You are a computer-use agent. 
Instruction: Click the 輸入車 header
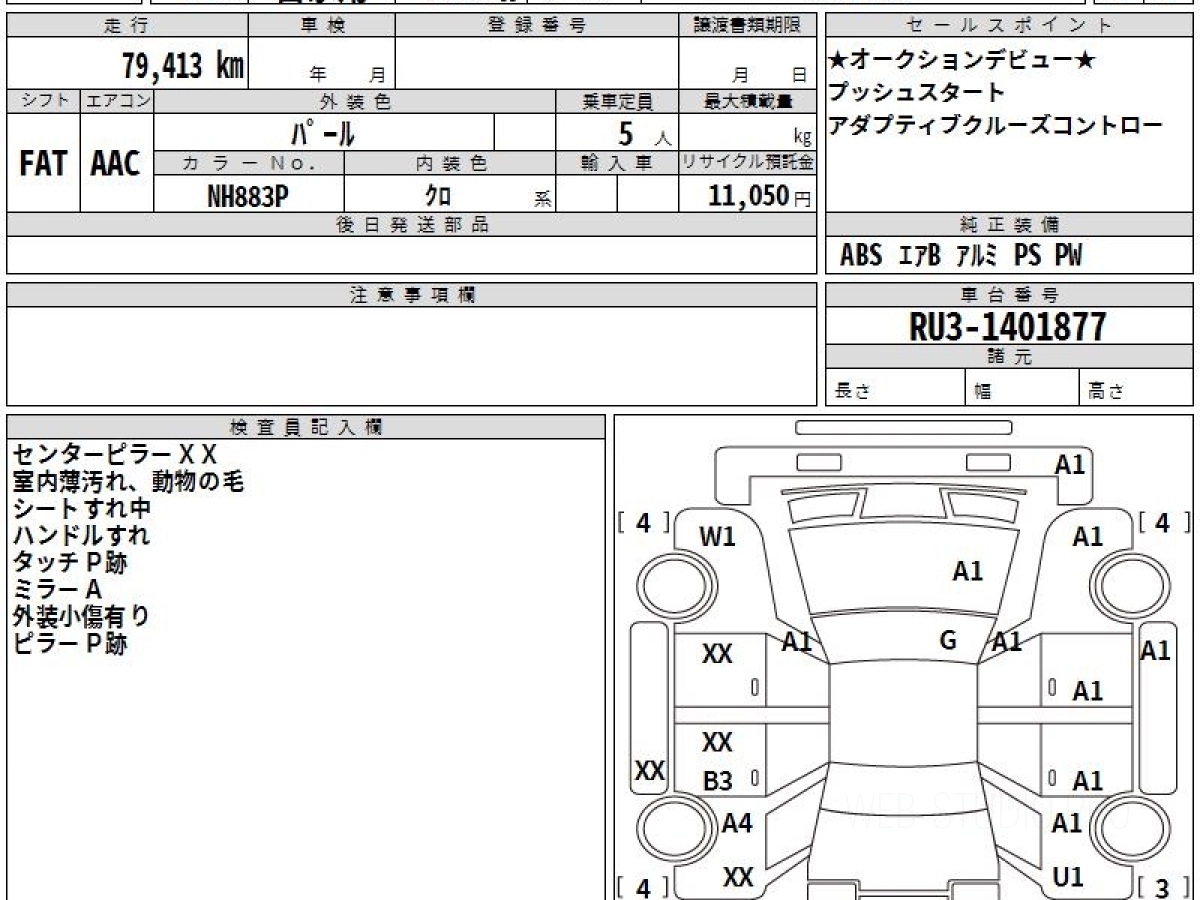(617, 163)
